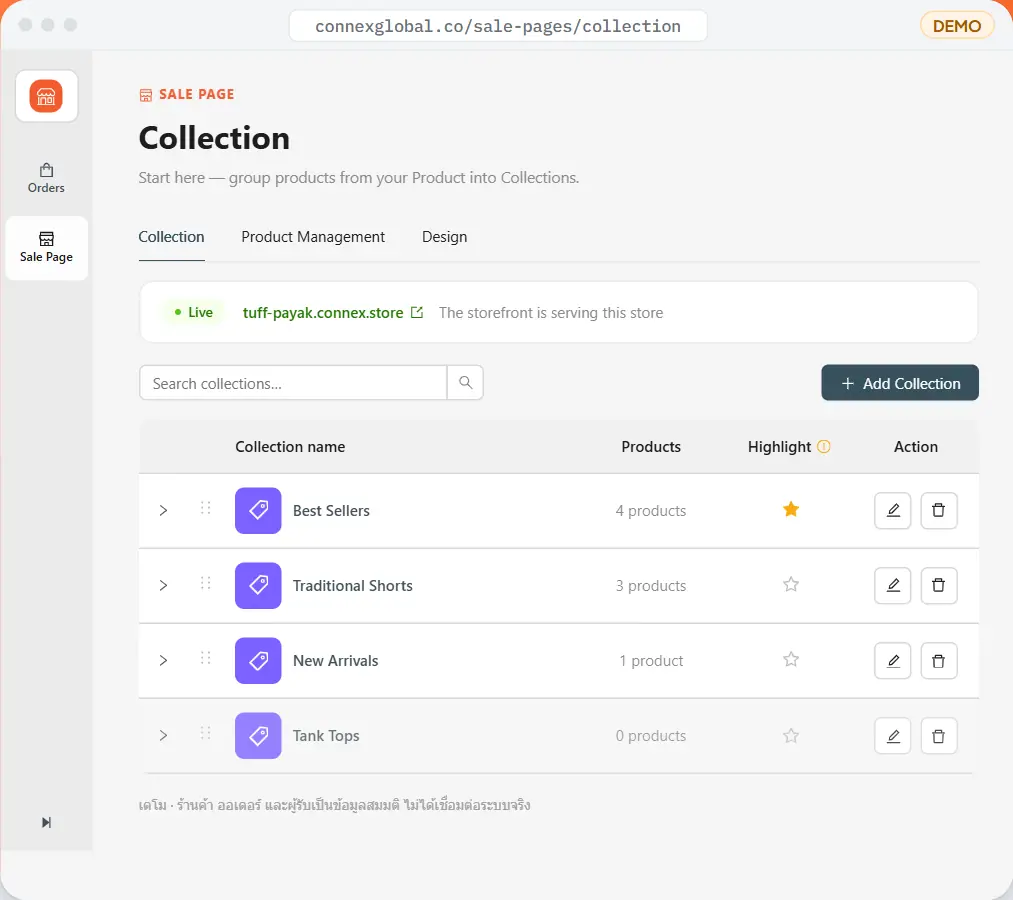Click the Highlight info icon

pos(824,446)
